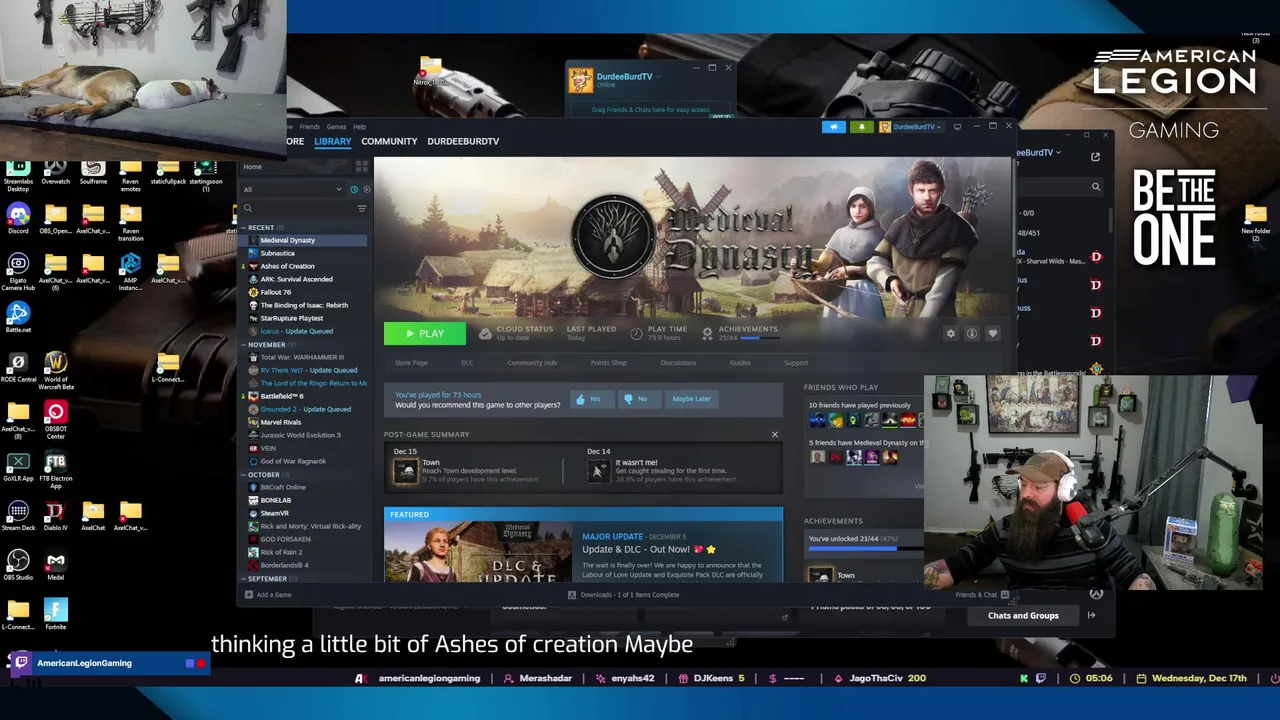This screenshot has width=1280, height=720.
Task: Open the RODE Central shortcut
Action: (x=18, y=367)
